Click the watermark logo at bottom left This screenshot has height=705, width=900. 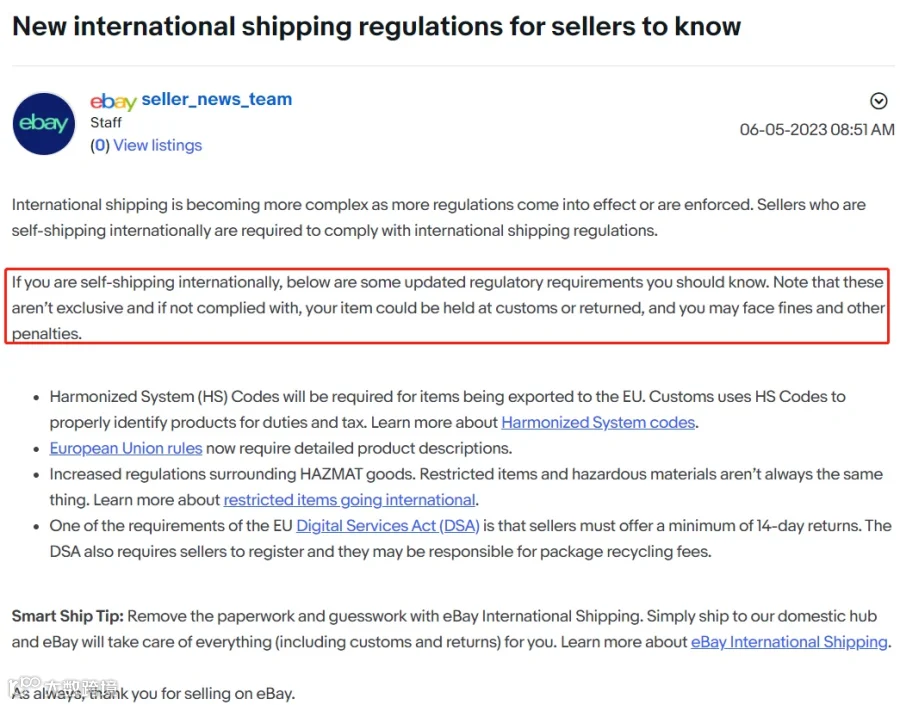[63, 686]
